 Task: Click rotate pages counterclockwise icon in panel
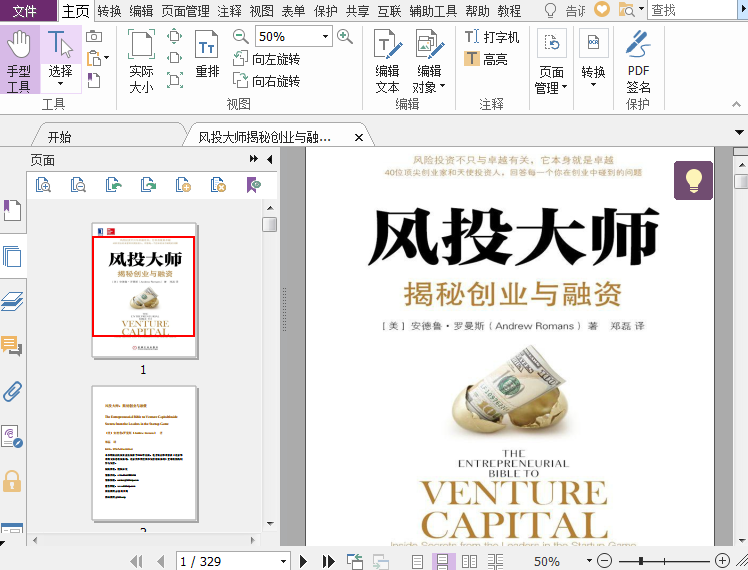point(114,184)
